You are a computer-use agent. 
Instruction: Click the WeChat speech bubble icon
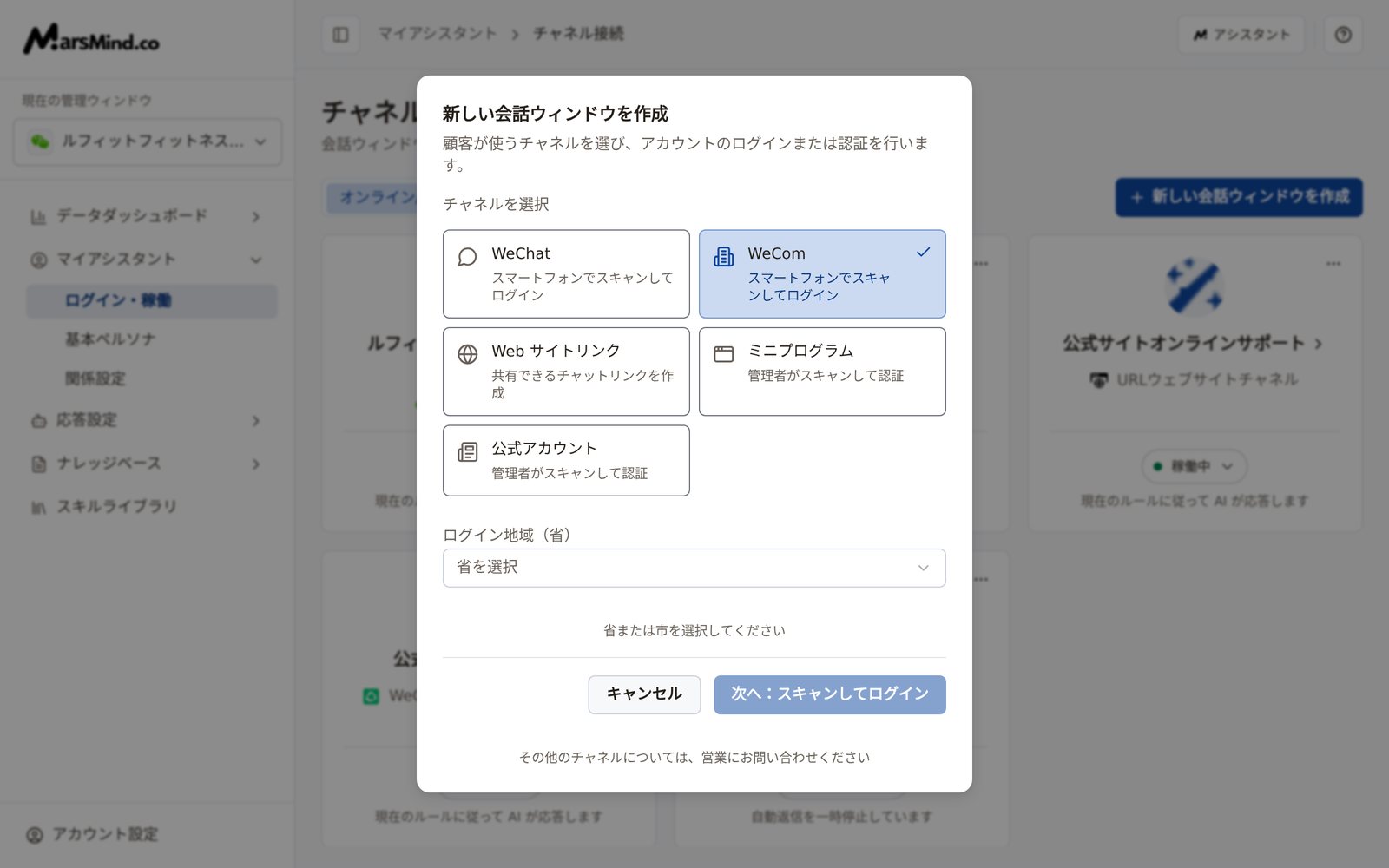(x=467, y=257)
